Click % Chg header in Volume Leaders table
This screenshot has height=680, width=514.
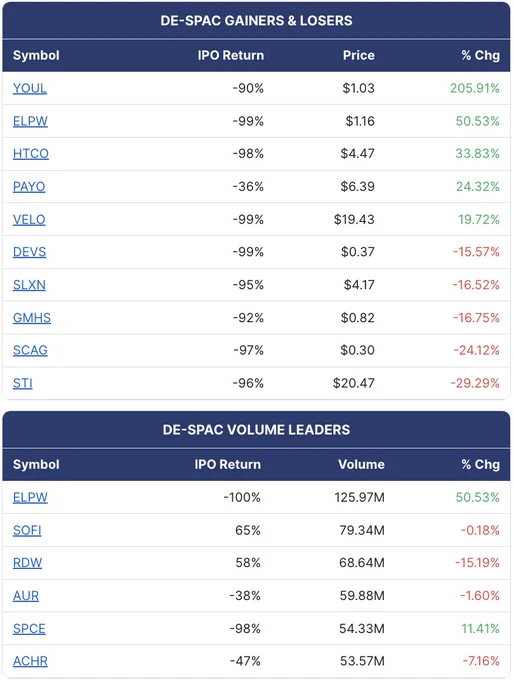coord(481,464)
